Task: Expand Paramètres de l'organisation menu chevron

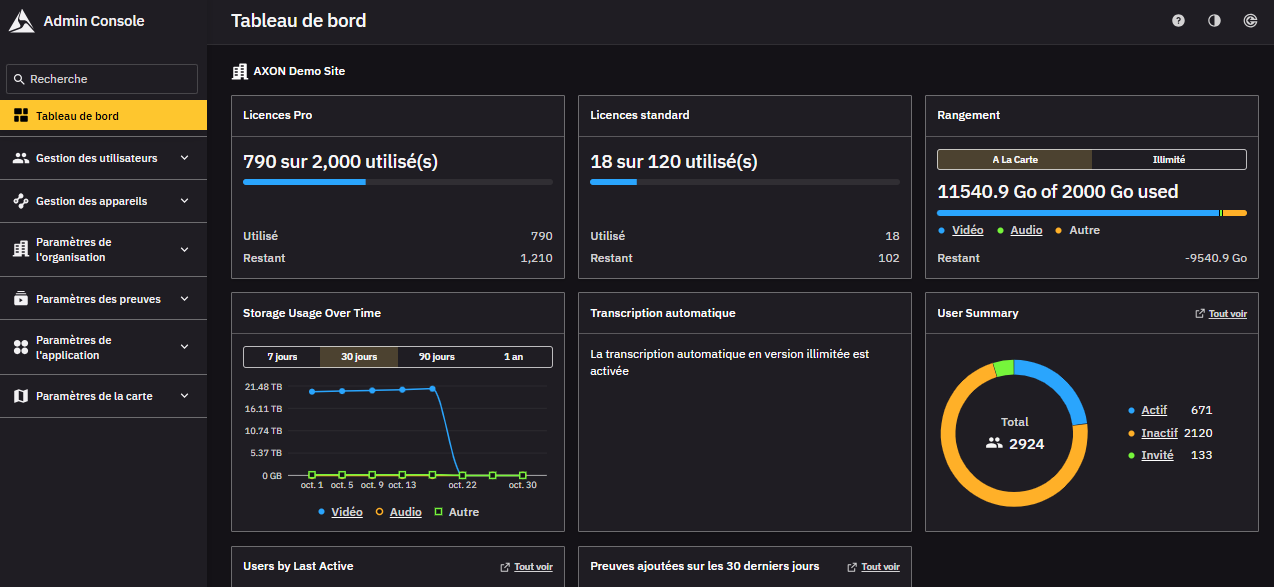Action: click(x=184, y=250)
